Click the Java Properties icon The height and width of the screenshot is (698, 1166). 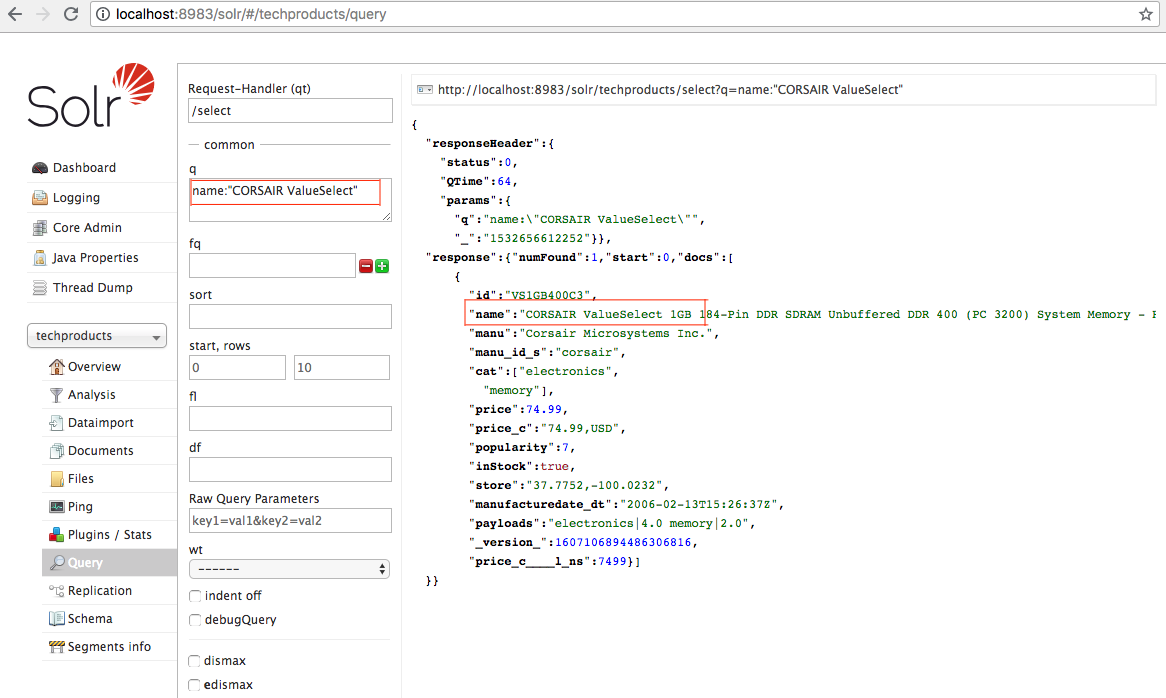39,258
